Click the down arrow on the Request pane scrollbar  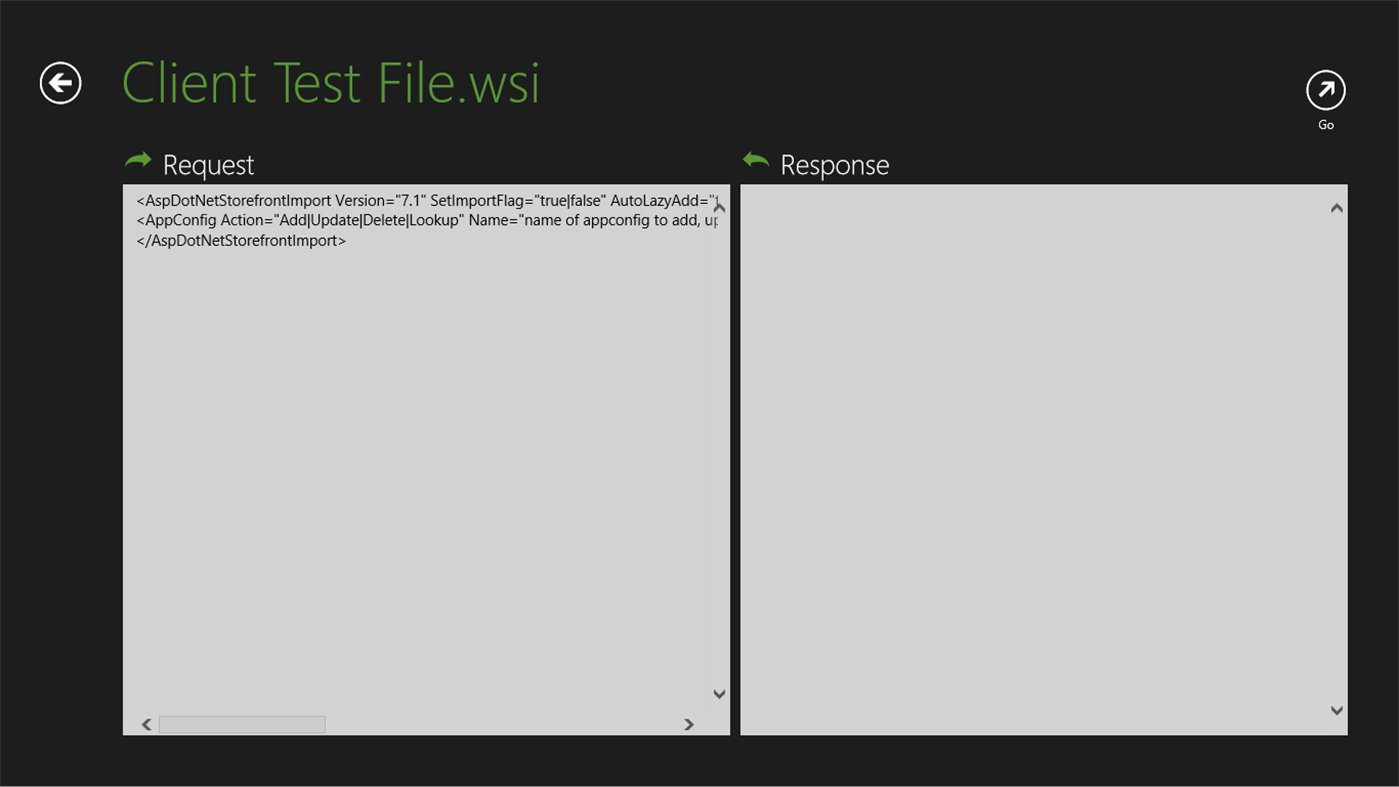(x=718, y=693)
